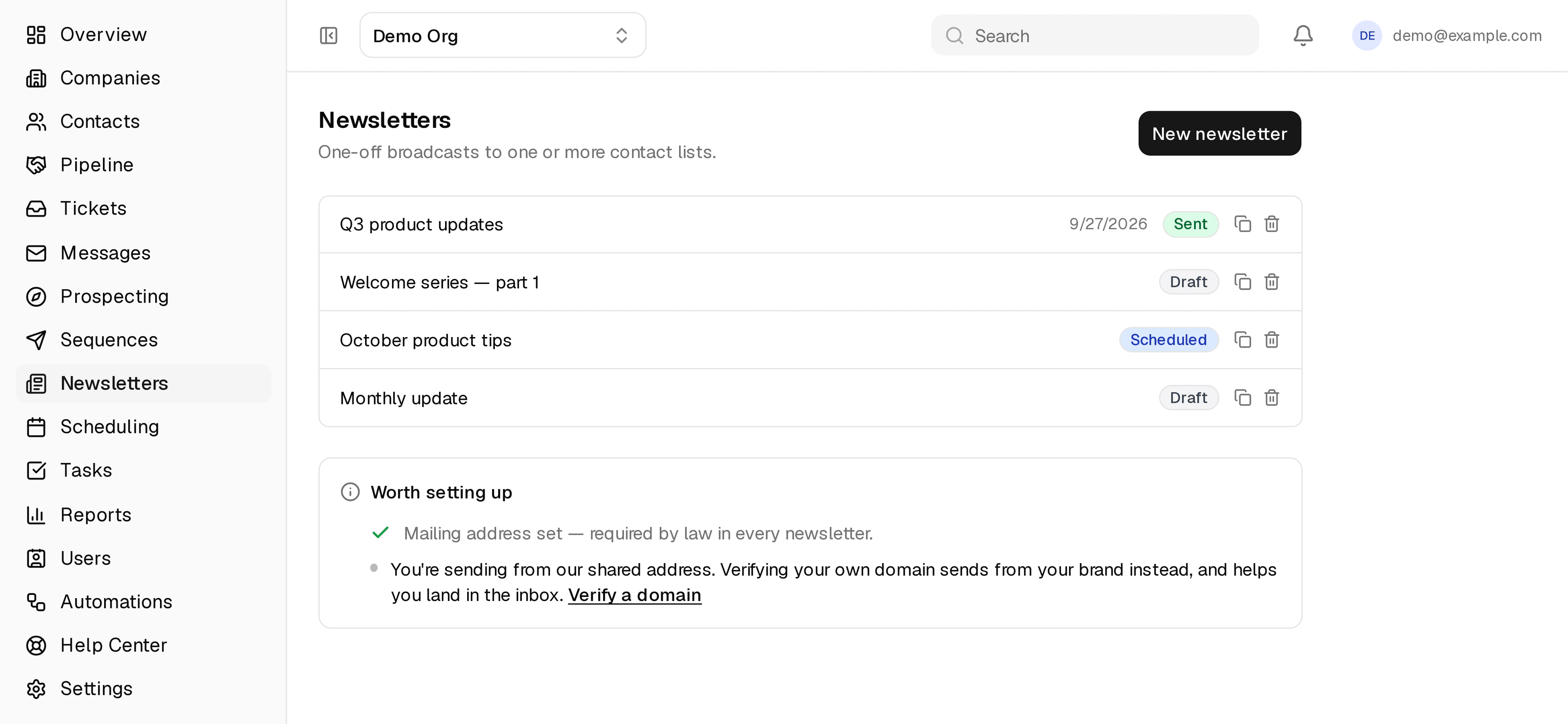The image size is (1568, 724).
Task: Click the search magnifier icon
Action: pos(954,35)
